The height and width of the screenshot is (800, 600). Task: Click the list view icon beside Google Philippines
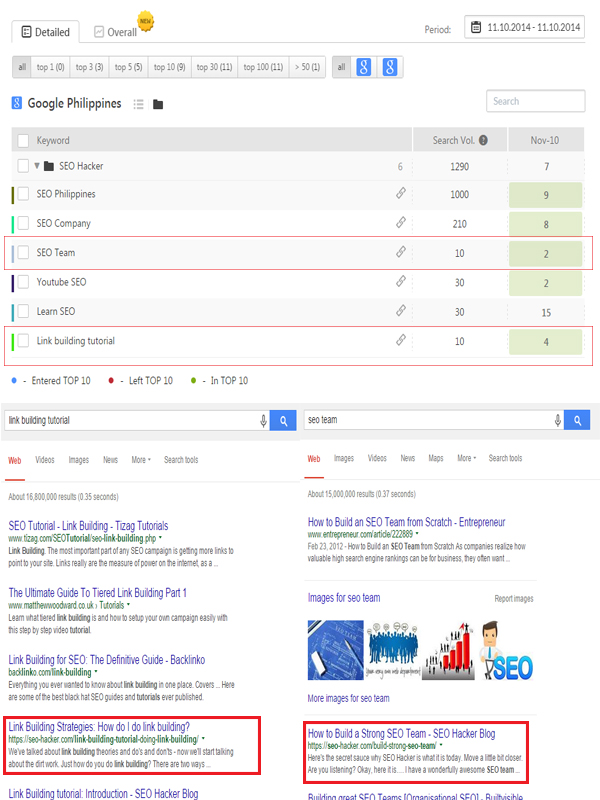139,104
